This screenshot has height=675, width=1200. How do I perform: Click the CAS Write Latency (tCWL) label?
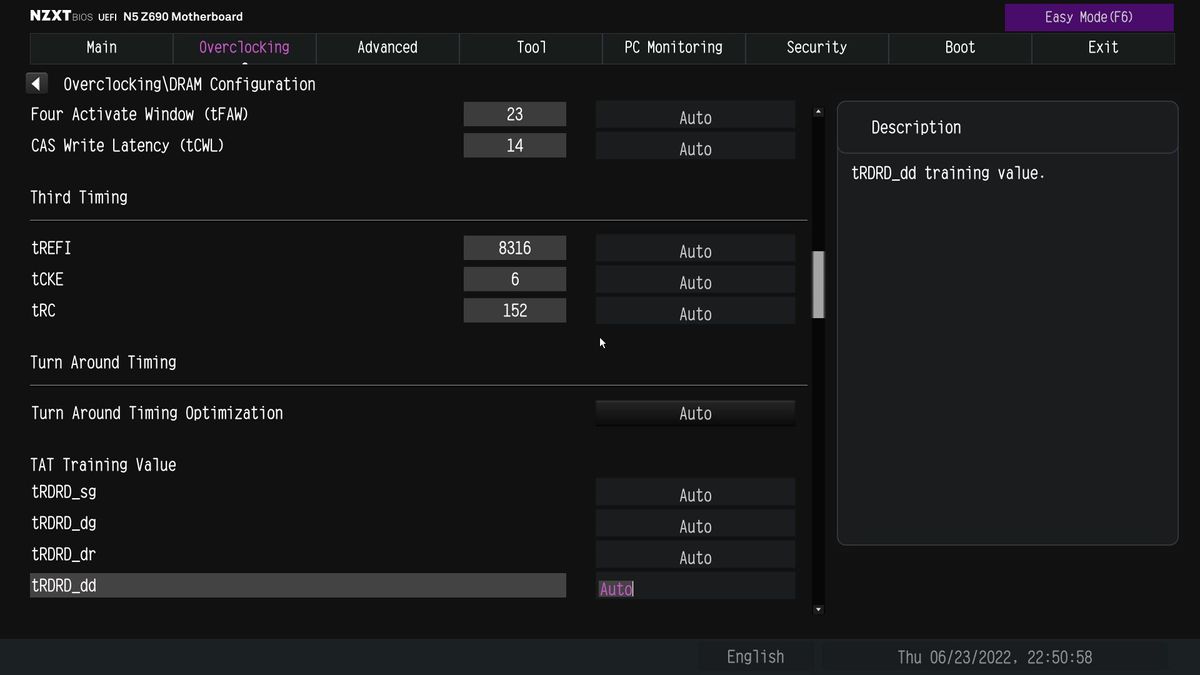point(128,145)
